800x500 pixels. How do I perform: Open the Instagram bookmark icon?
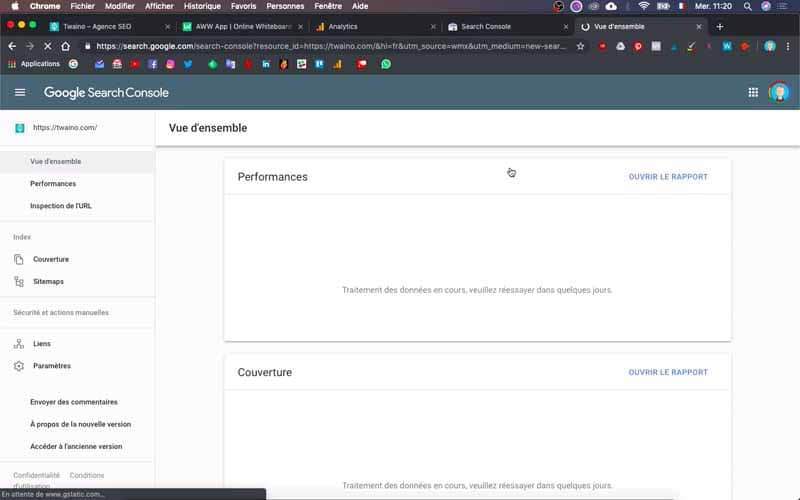click(x=170, y=64)
